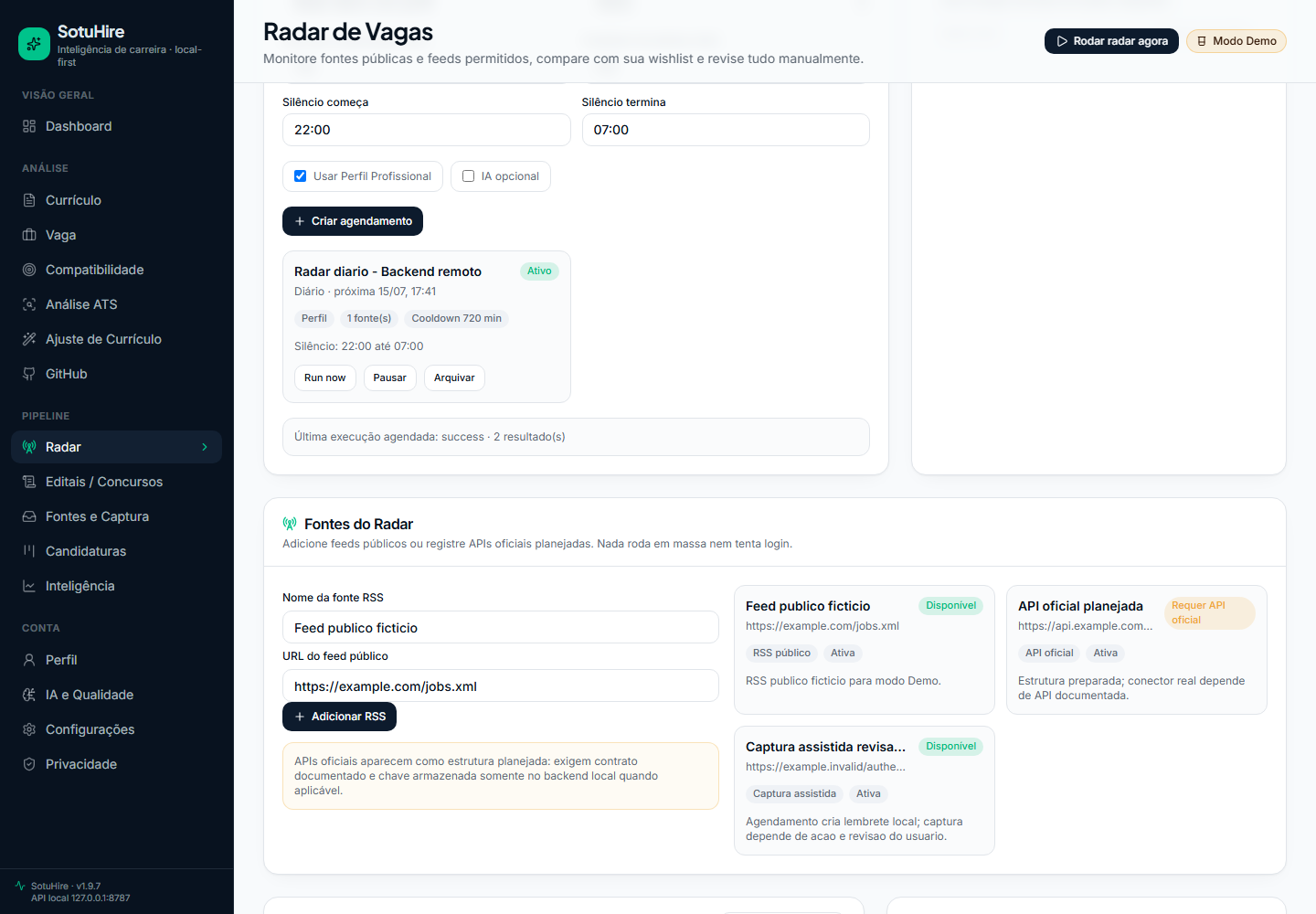Click the SotuHire logo icon
Image resolution: width=1316 pixels, height=914 pixels.
click(x=35, y=43)
